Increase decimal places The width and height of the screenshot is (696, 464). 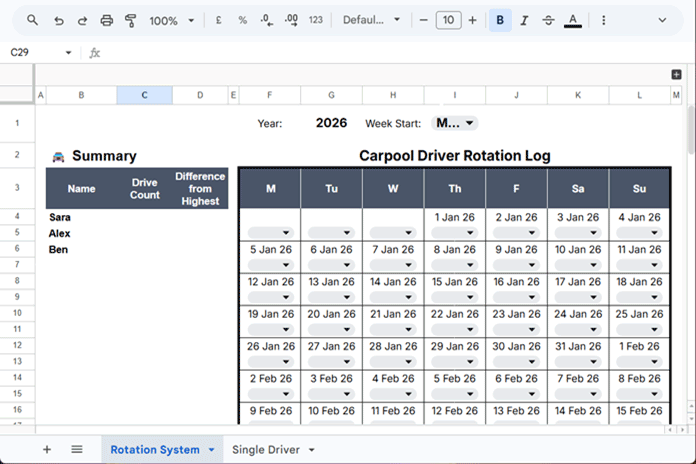291,20
